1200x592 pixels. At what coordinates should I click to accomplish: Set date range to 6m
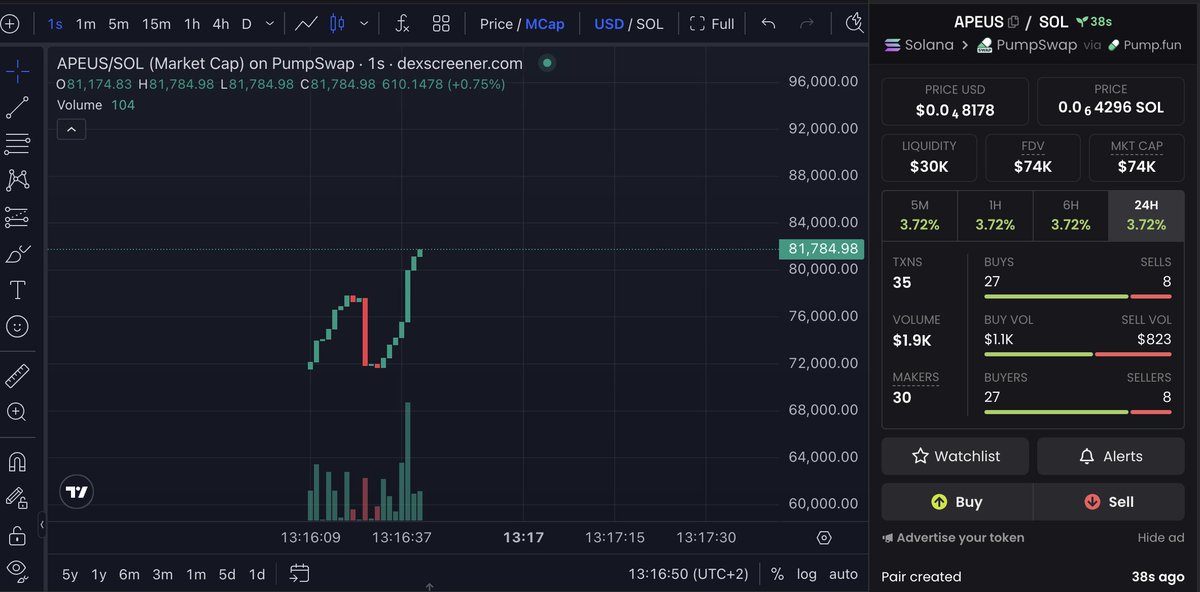click(x=129, y=574)
